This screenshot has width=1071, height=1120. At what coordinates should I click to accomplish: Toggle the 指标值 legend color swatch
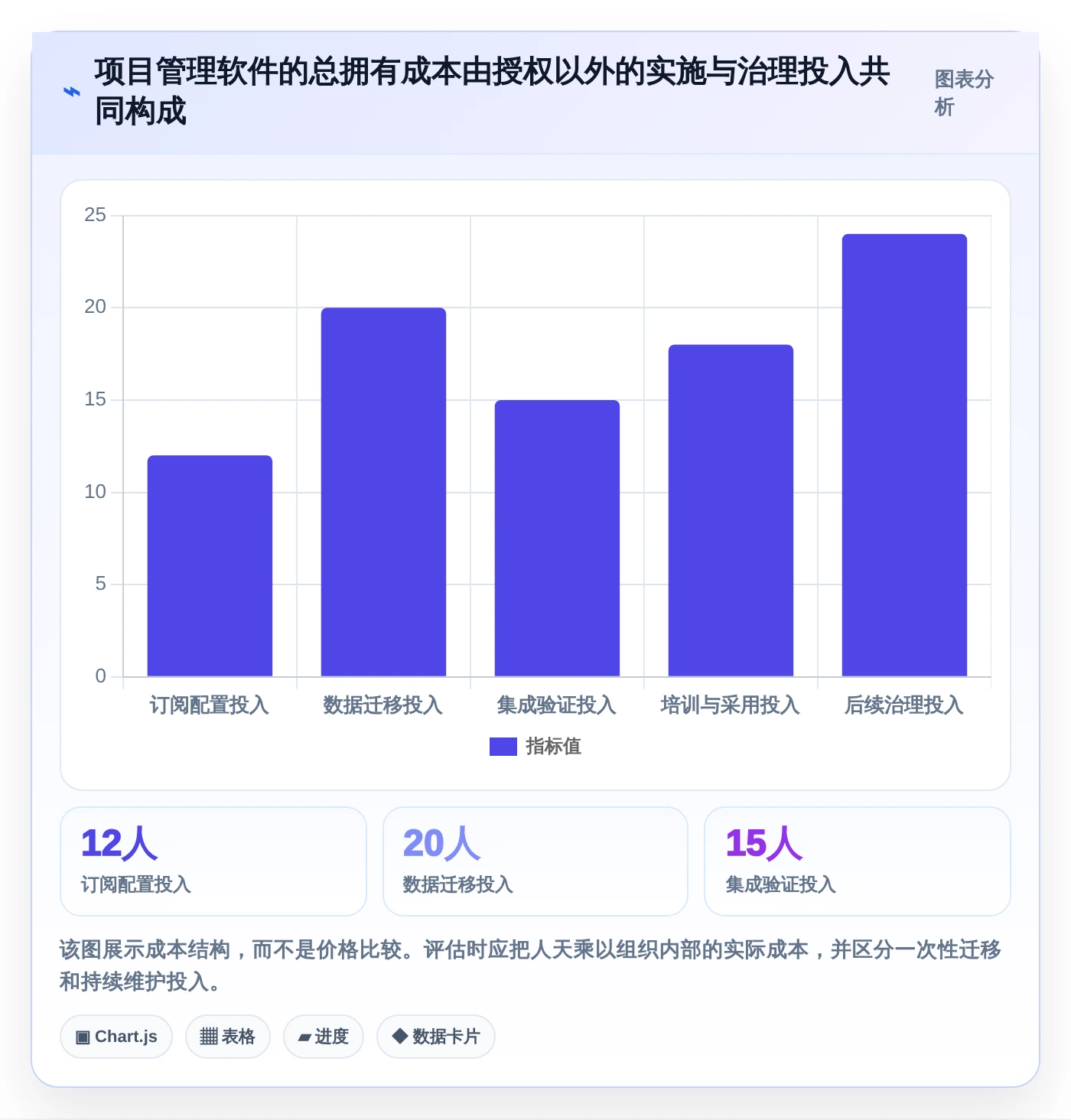pos(503,747)
